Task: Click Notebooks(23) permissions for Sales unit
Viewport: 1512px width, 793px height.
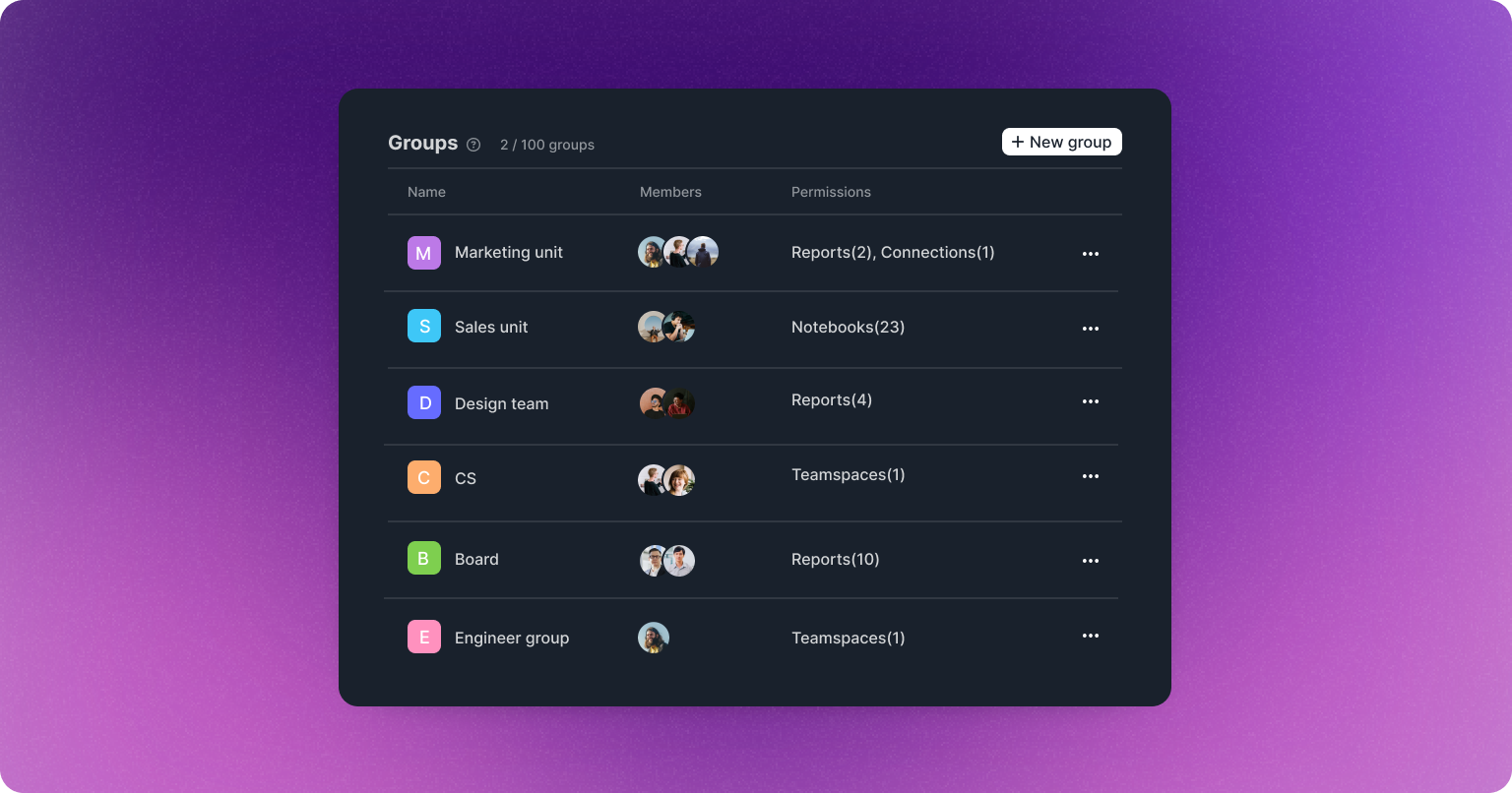Action: pos(848,328)
